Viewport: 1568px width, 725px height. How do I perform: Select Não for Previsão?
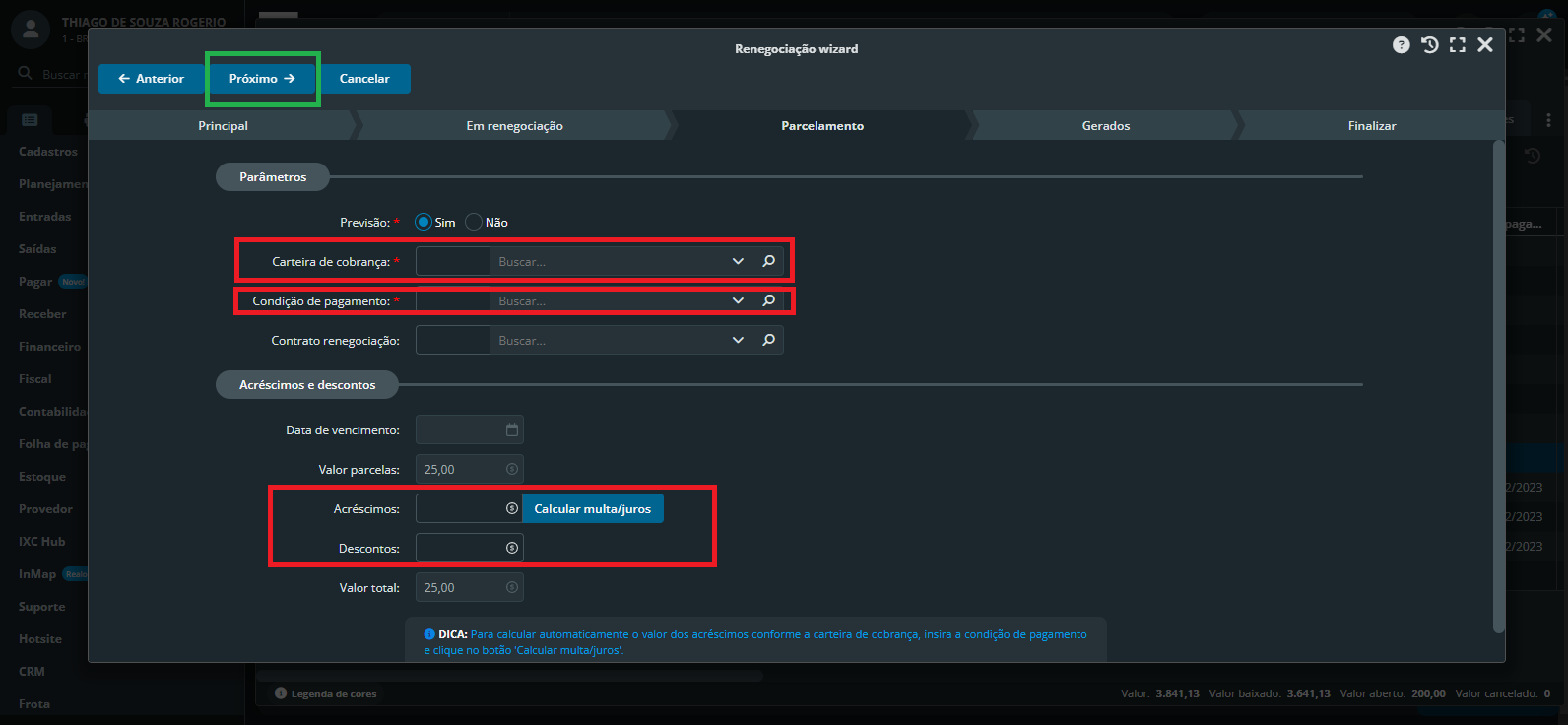pyautogui.click(x=474, y=223)
